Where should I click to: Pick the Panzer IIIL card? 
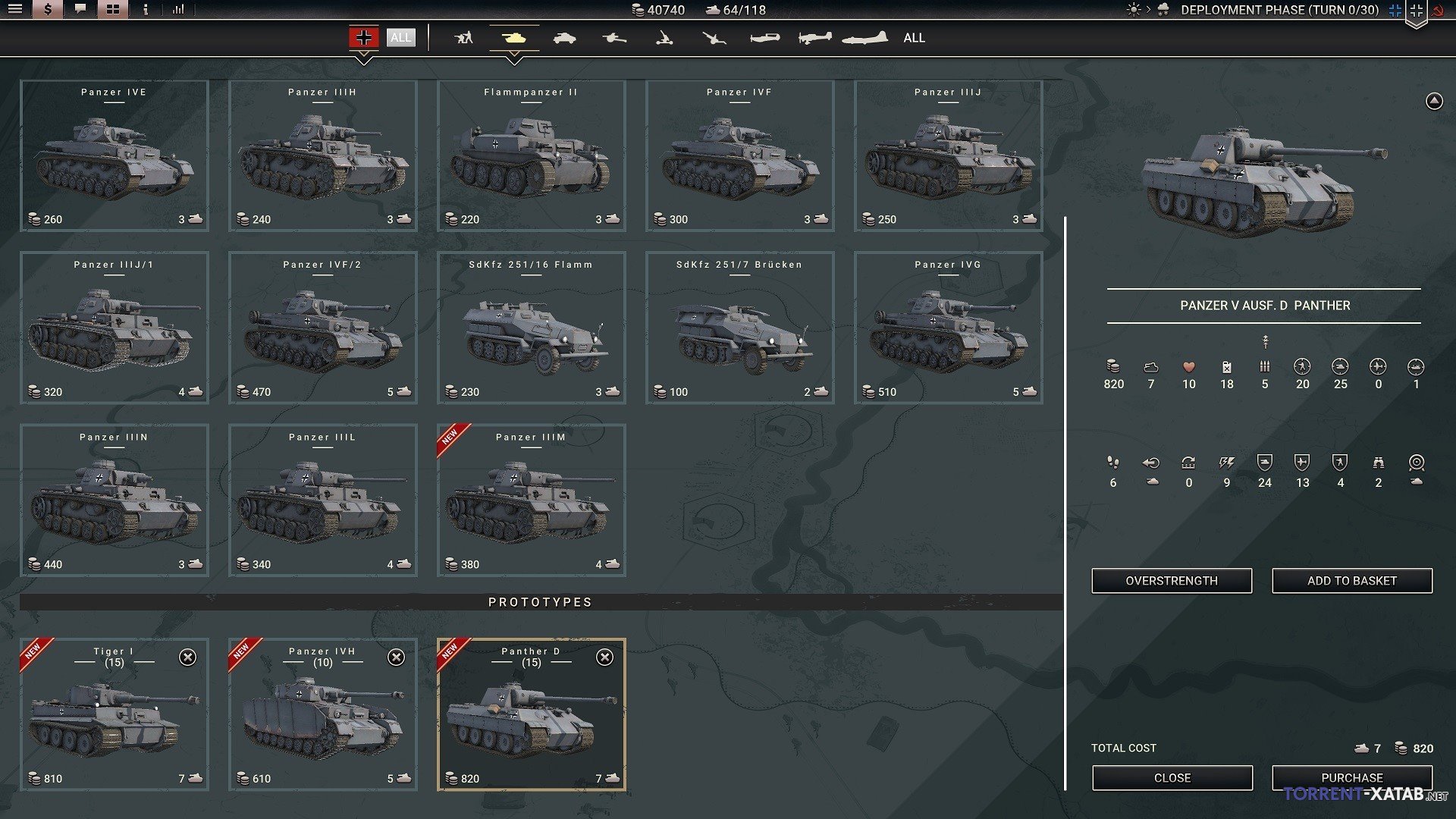(x=323, y=500)
